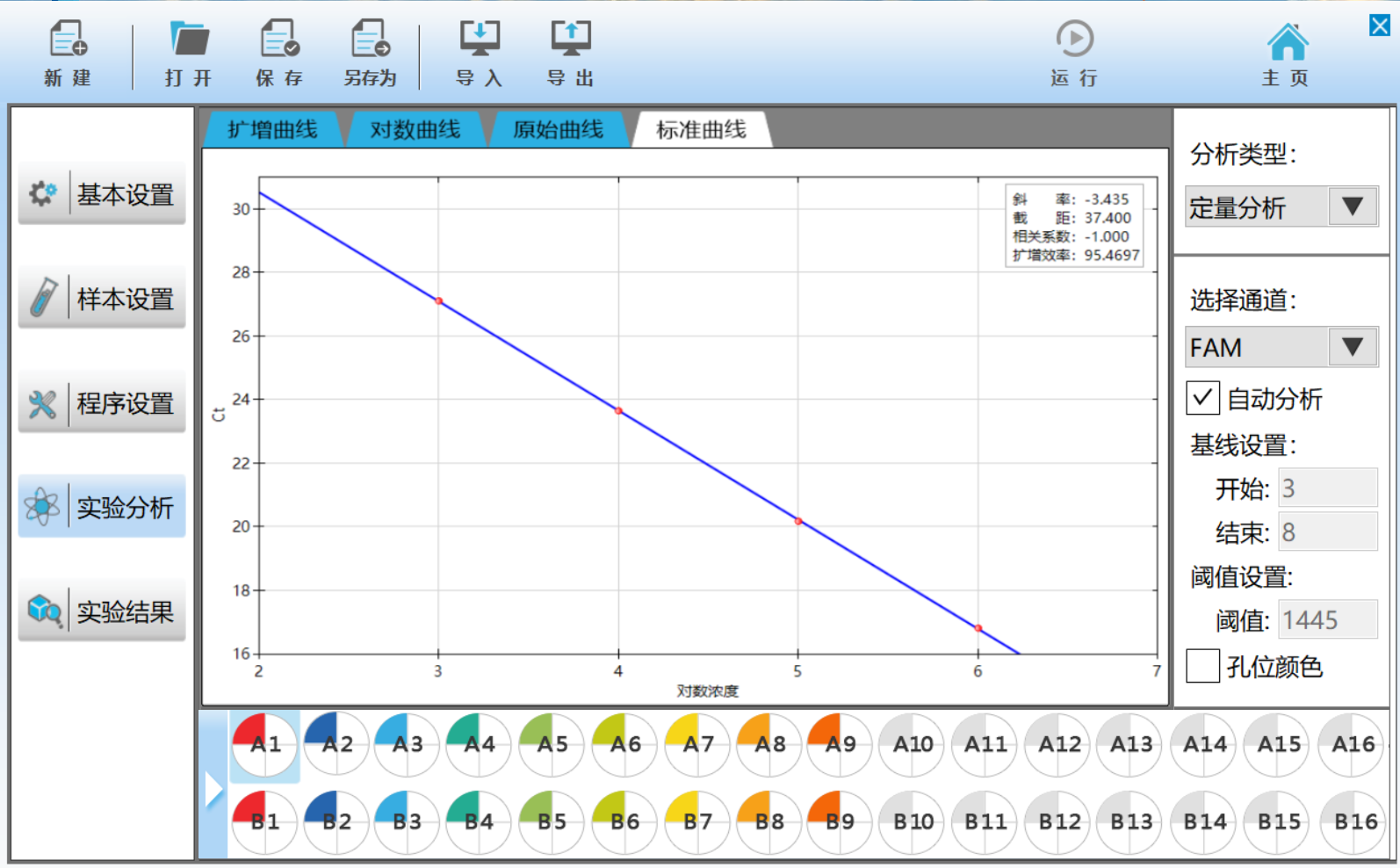Click the 新建 (New) file icon
This screenshot has height=868, width=1400.
click(x=68, y=40)
